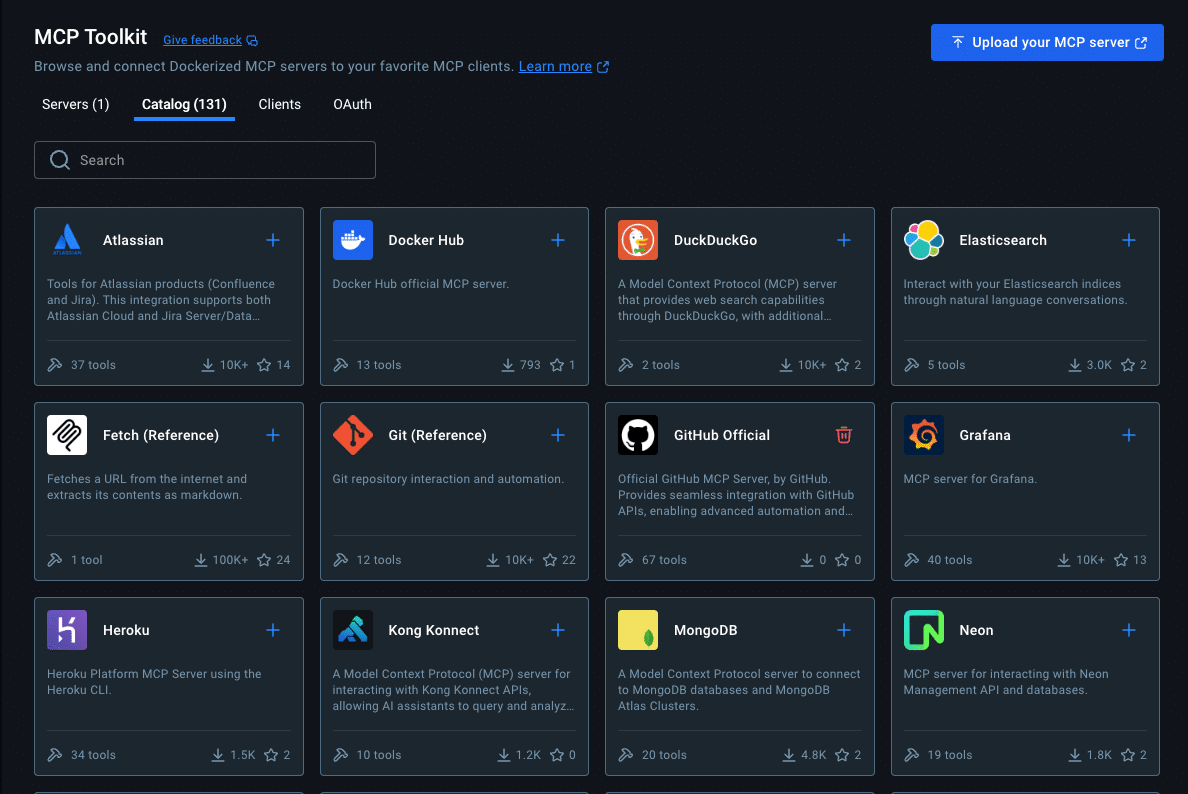The height and width of the screenshot is (794, 1188).
Task: Add the Elasticsearch server with the plus icon
Action: coord(1128,240)
